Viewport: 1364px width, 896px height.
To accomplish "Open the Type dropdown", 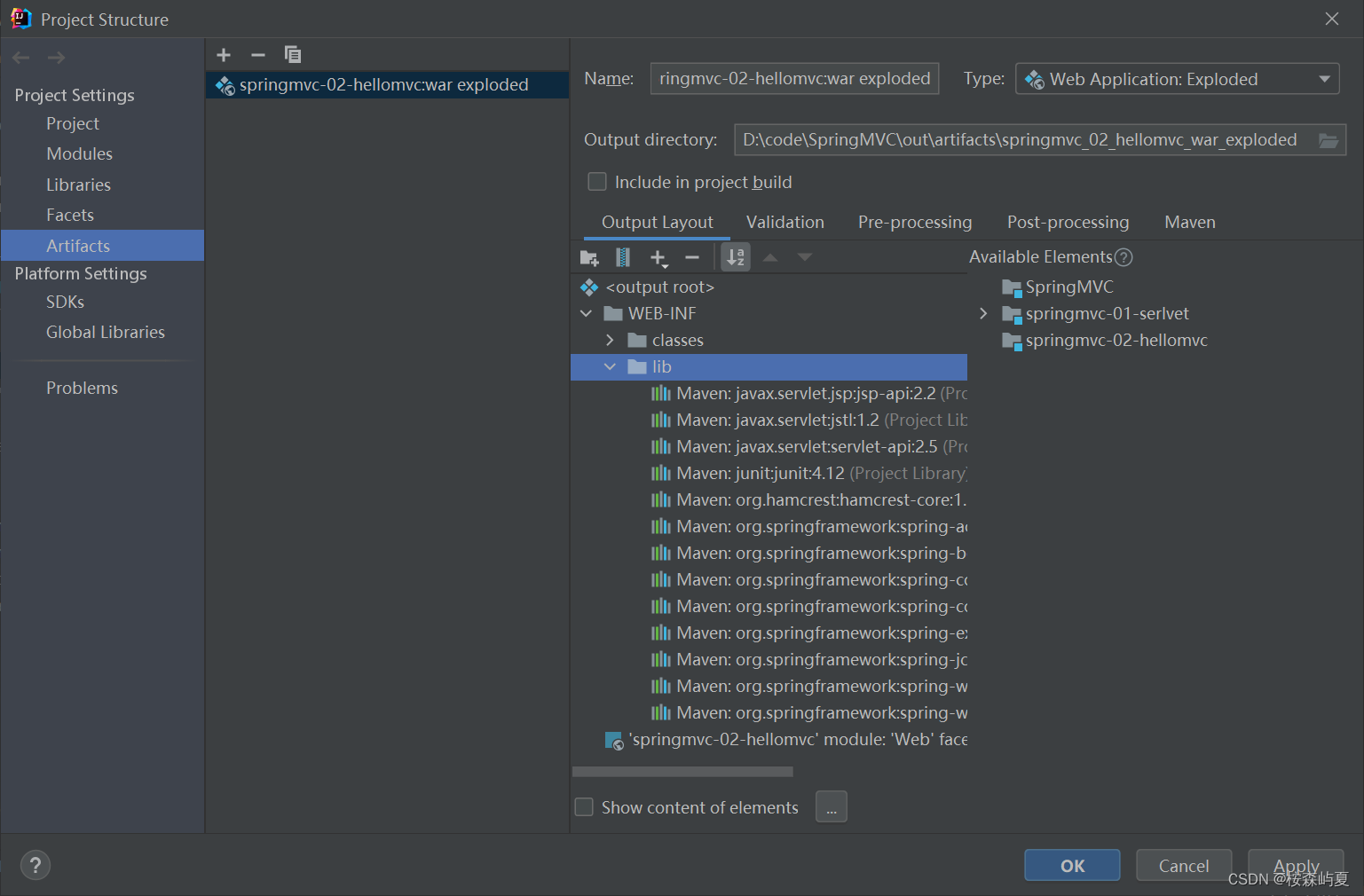I will tap(1178, 79).
